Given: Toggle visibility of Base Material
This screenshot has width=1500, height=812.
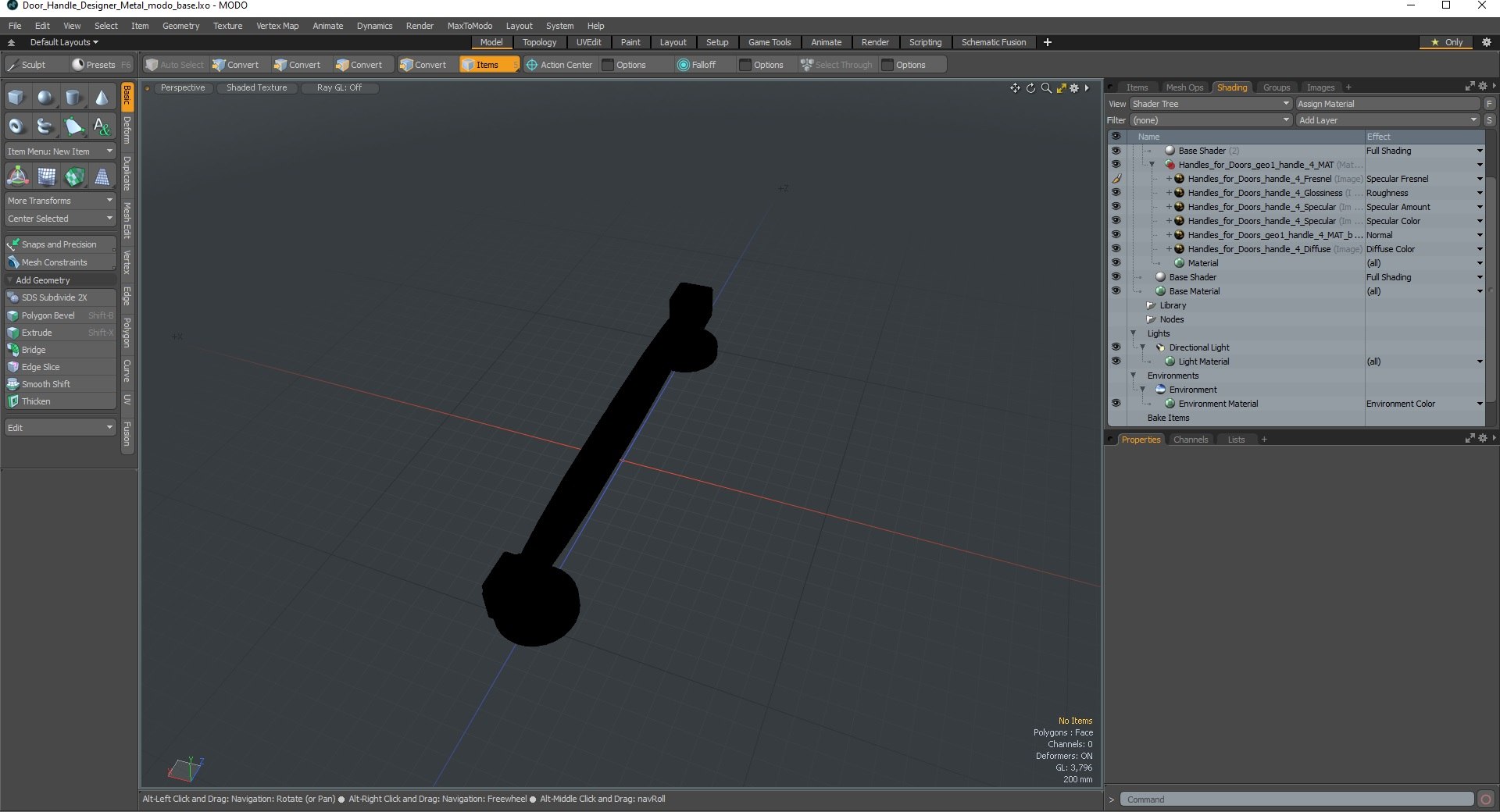Looking at the screenshot, I should pyautogui.click(x=1116, y=291).
